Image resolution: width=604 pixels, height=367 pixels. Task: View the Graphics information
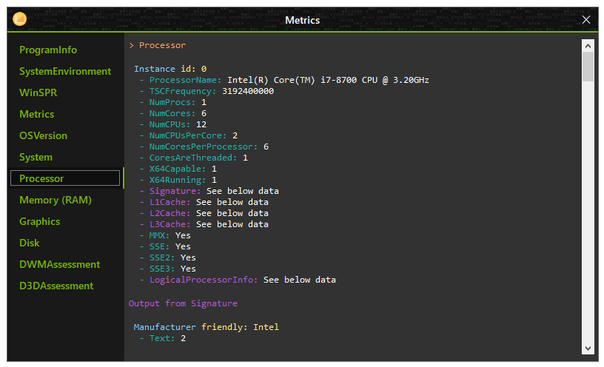tap(40, 222)
